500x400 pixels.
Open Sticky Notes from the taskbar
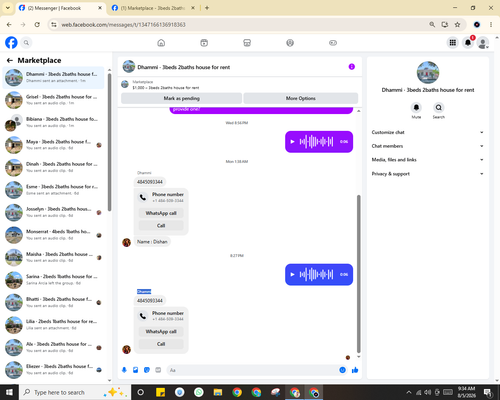click(160, 392)
